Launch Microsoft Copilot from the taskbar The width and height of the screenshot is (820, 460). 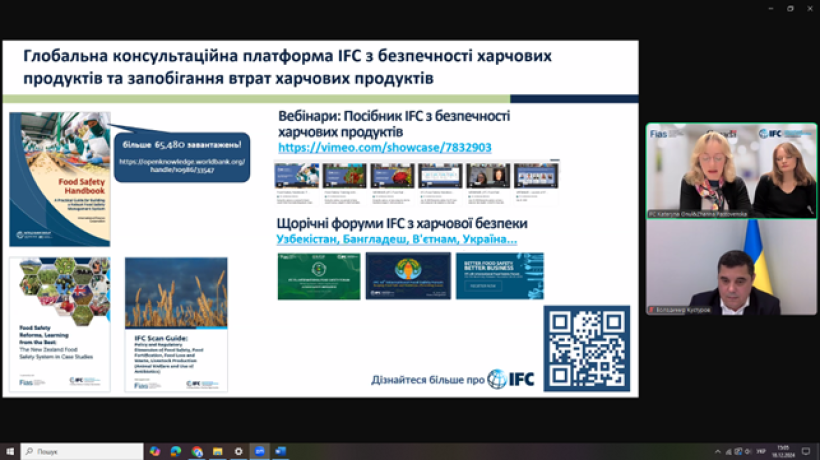pyautogui.click(x=155, y=451)
